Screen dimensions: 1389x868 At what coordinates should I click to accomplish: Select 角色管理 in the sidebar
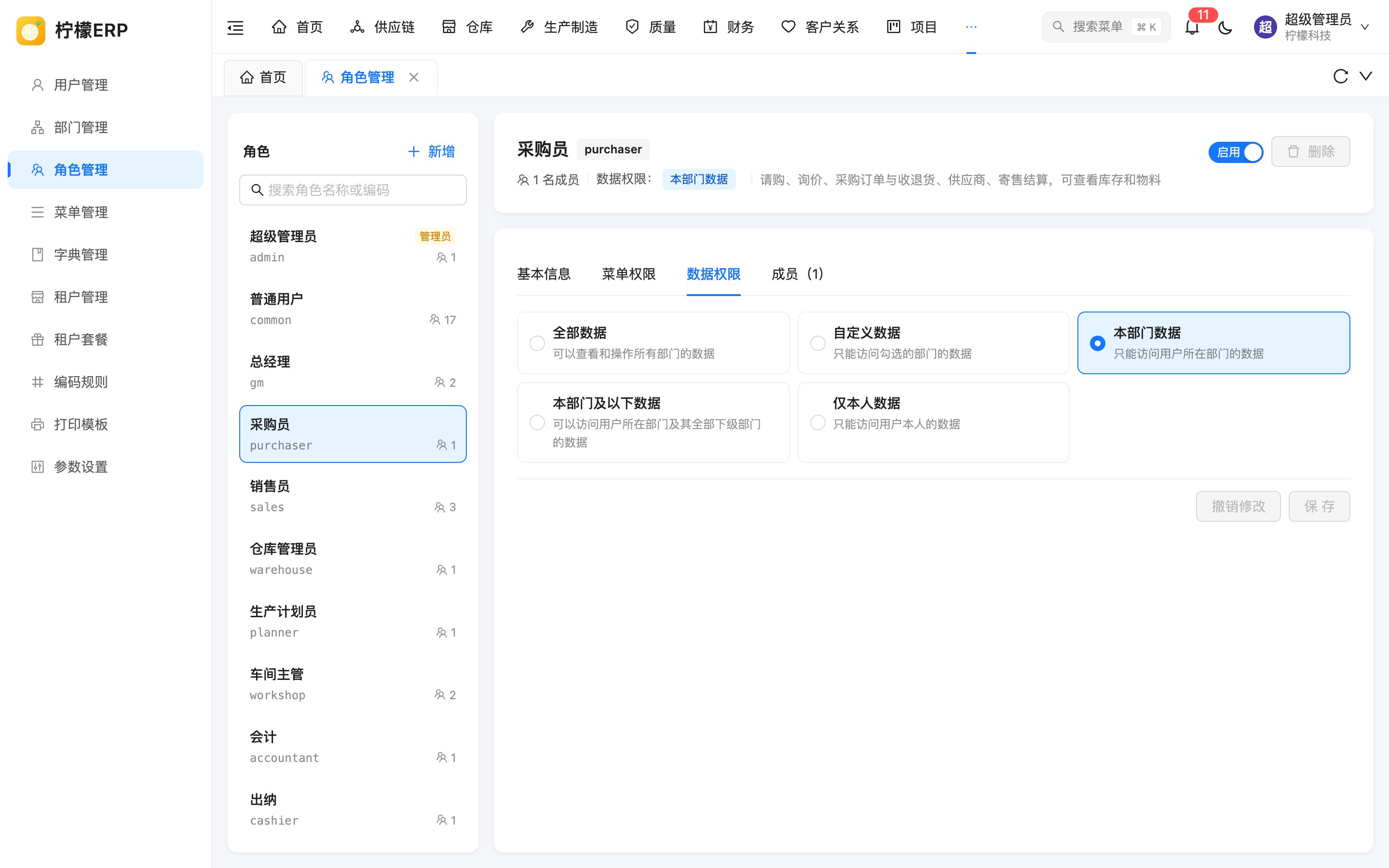pos(106,170)
